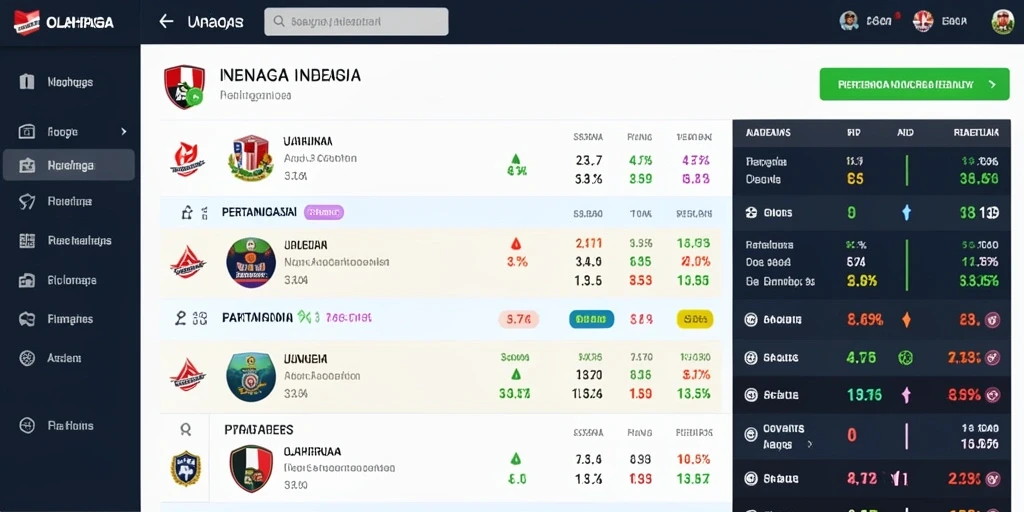1024x512 pixels.
Task: Click the red league logo in UALEDAA row
Action: pyautogui.click(x=187, y=262)
